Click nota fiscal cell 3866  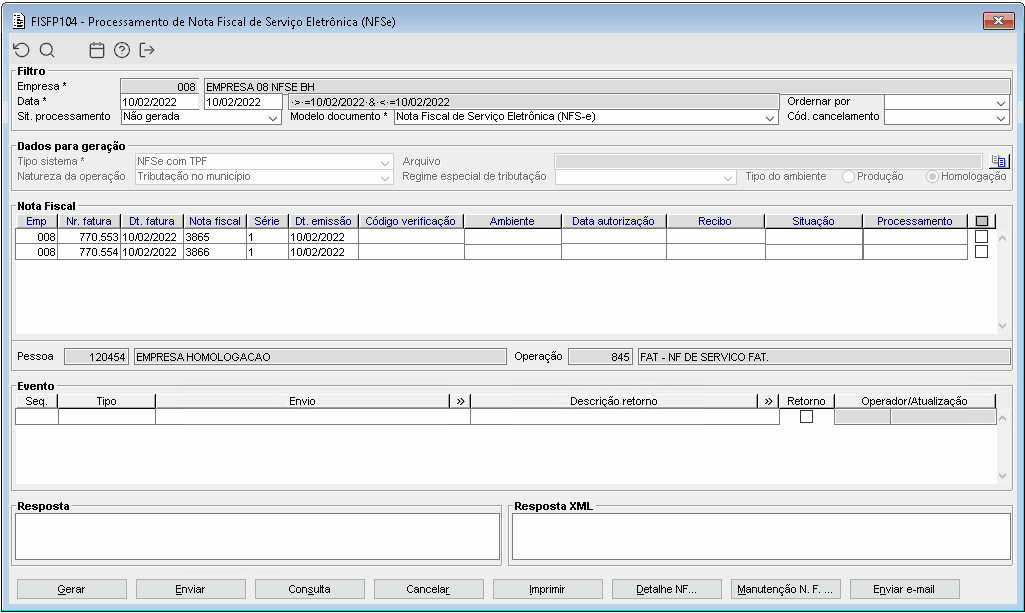pos(215,252)
